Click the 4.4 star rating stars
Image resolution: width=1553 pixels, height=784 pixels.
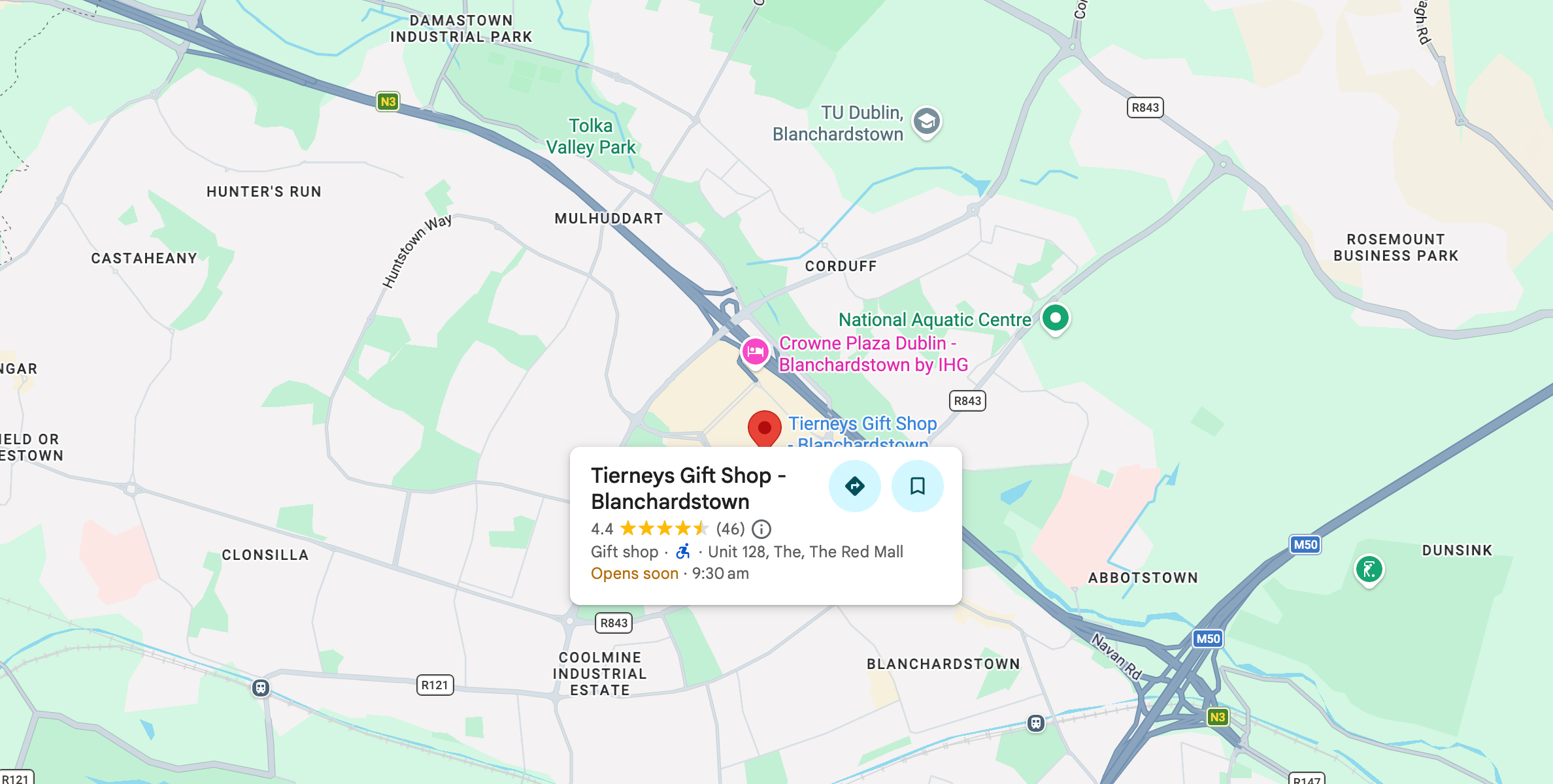pyautogui.click(x=663, y=529)
